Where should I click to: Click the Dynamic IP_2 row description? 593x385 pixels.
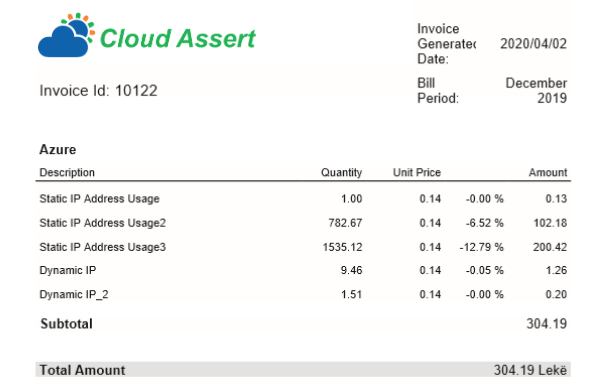tap(74, 295)
